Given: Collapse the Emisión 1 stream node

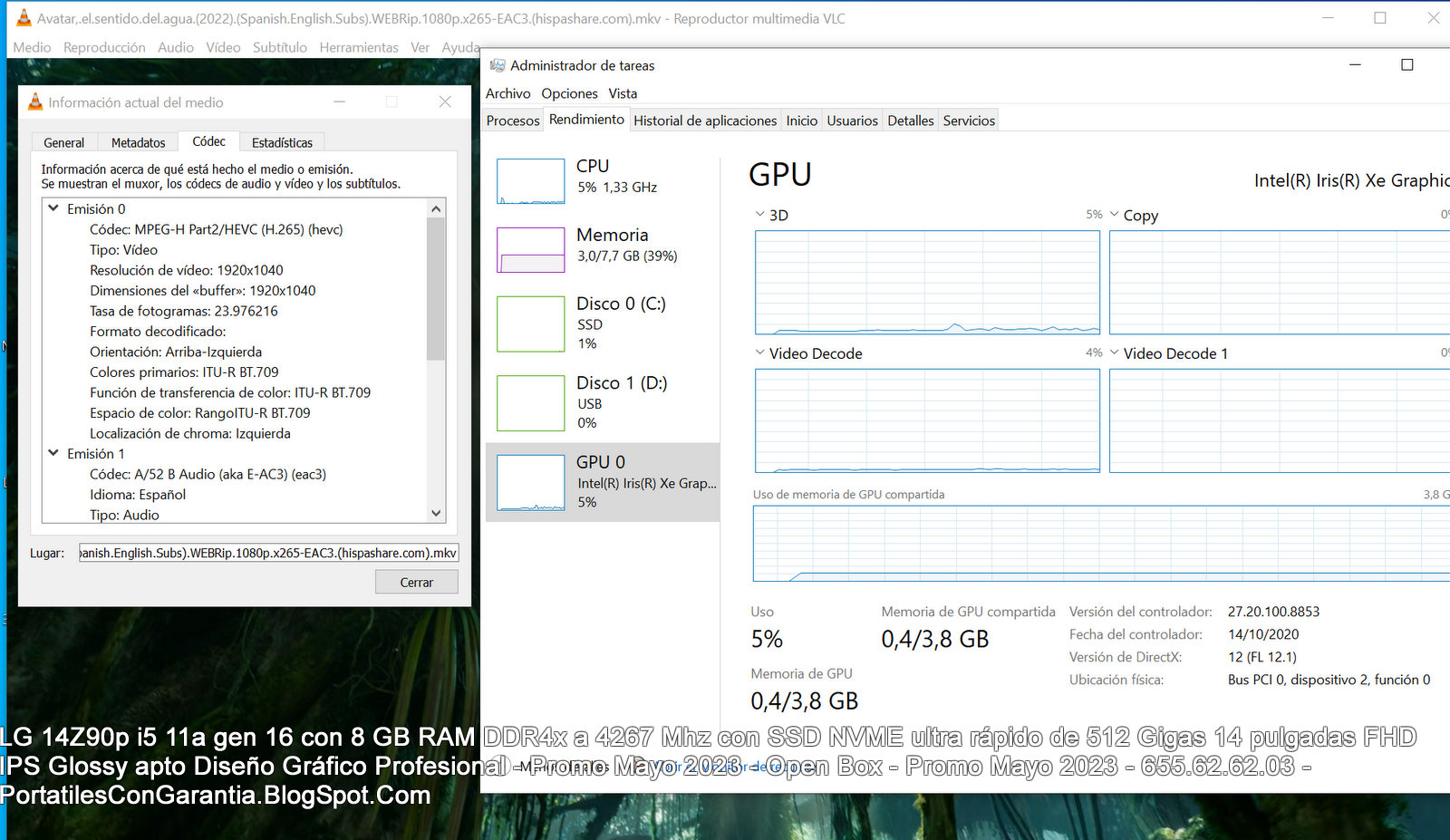Looking at the screenshot, I should coord(53,453).
